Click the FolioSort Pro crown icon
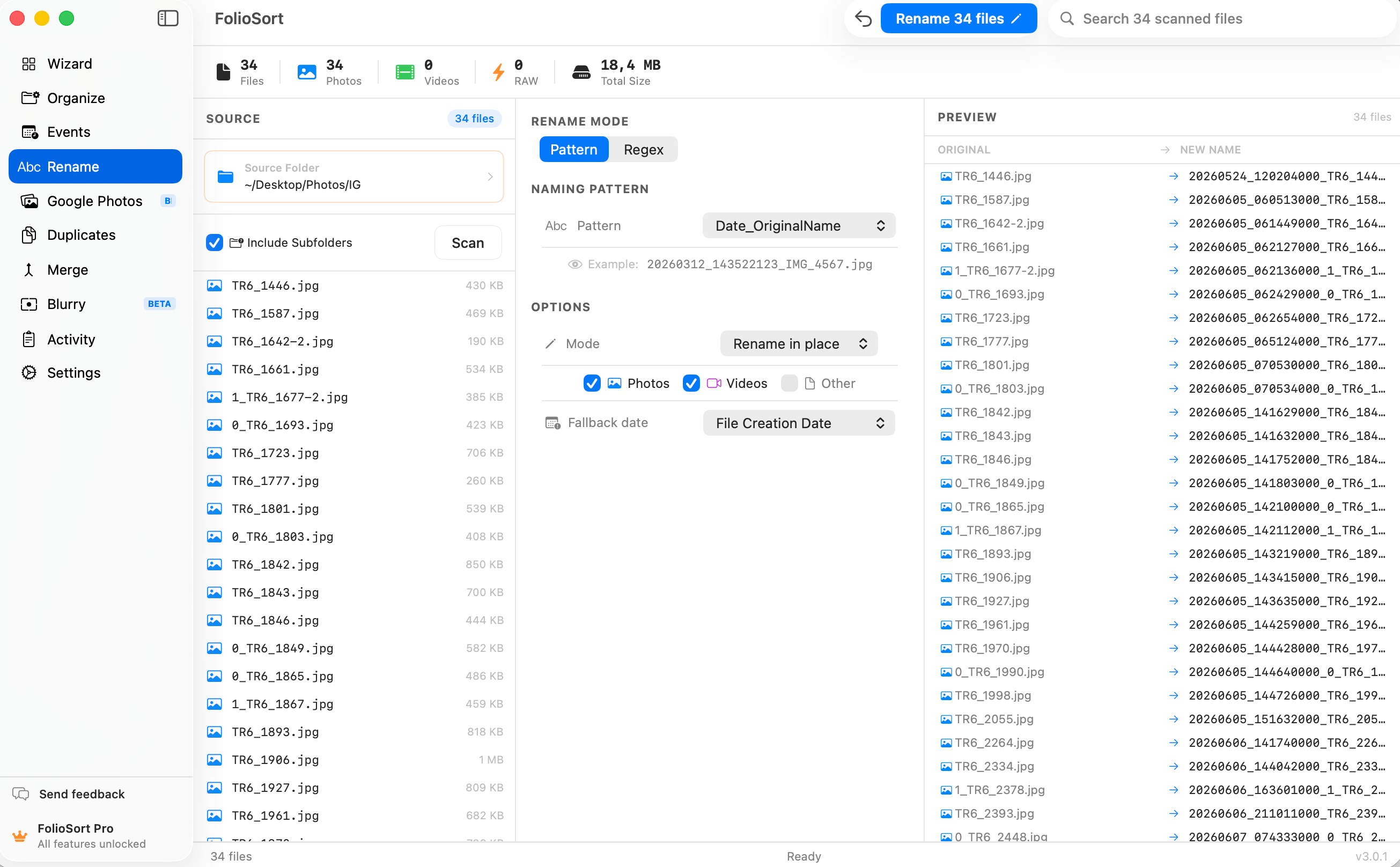 pyautogui.click(x=19, y=835)
